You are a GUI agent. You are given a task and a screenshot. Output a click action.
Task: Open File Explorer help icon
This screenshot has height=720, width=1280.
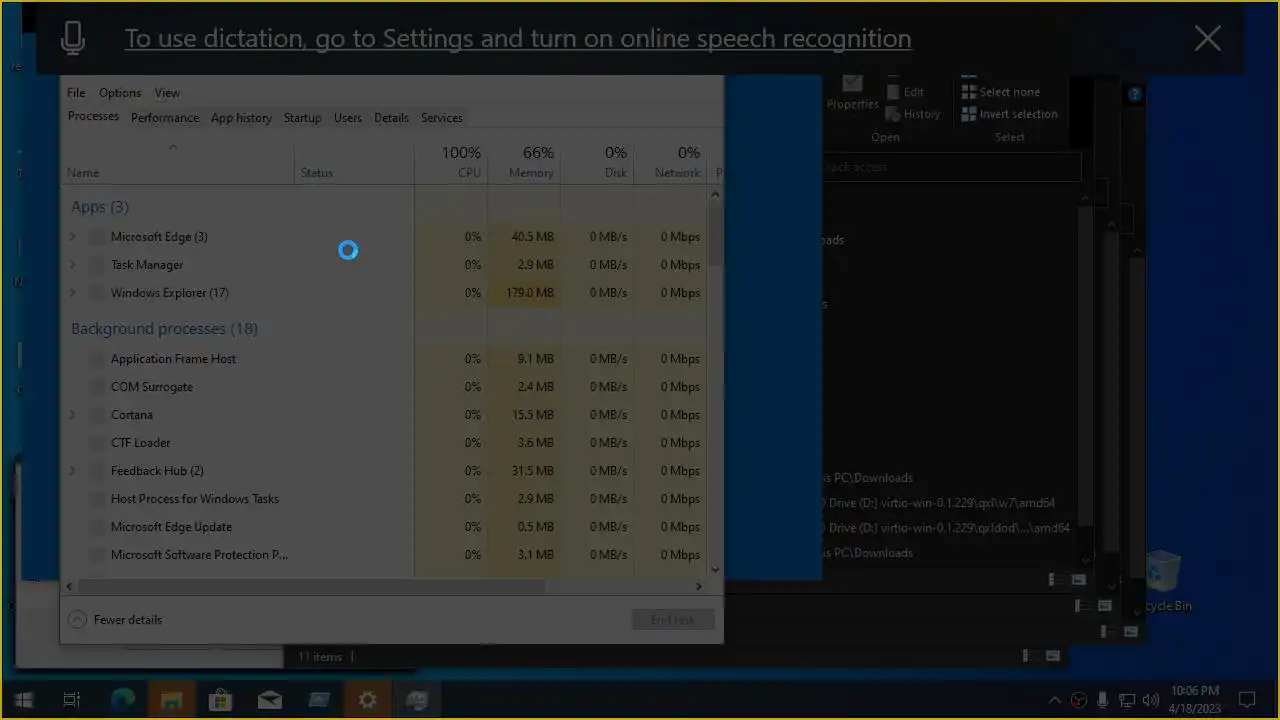pyautogui.click(x=1135, y=94)
